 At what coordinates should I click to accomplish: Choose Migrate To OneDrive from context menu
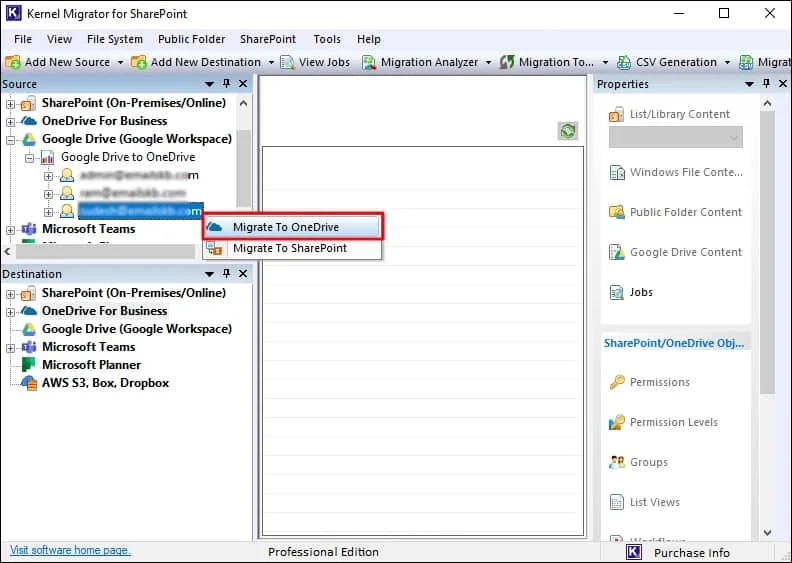pyautogui.click(x=293, y=227)
